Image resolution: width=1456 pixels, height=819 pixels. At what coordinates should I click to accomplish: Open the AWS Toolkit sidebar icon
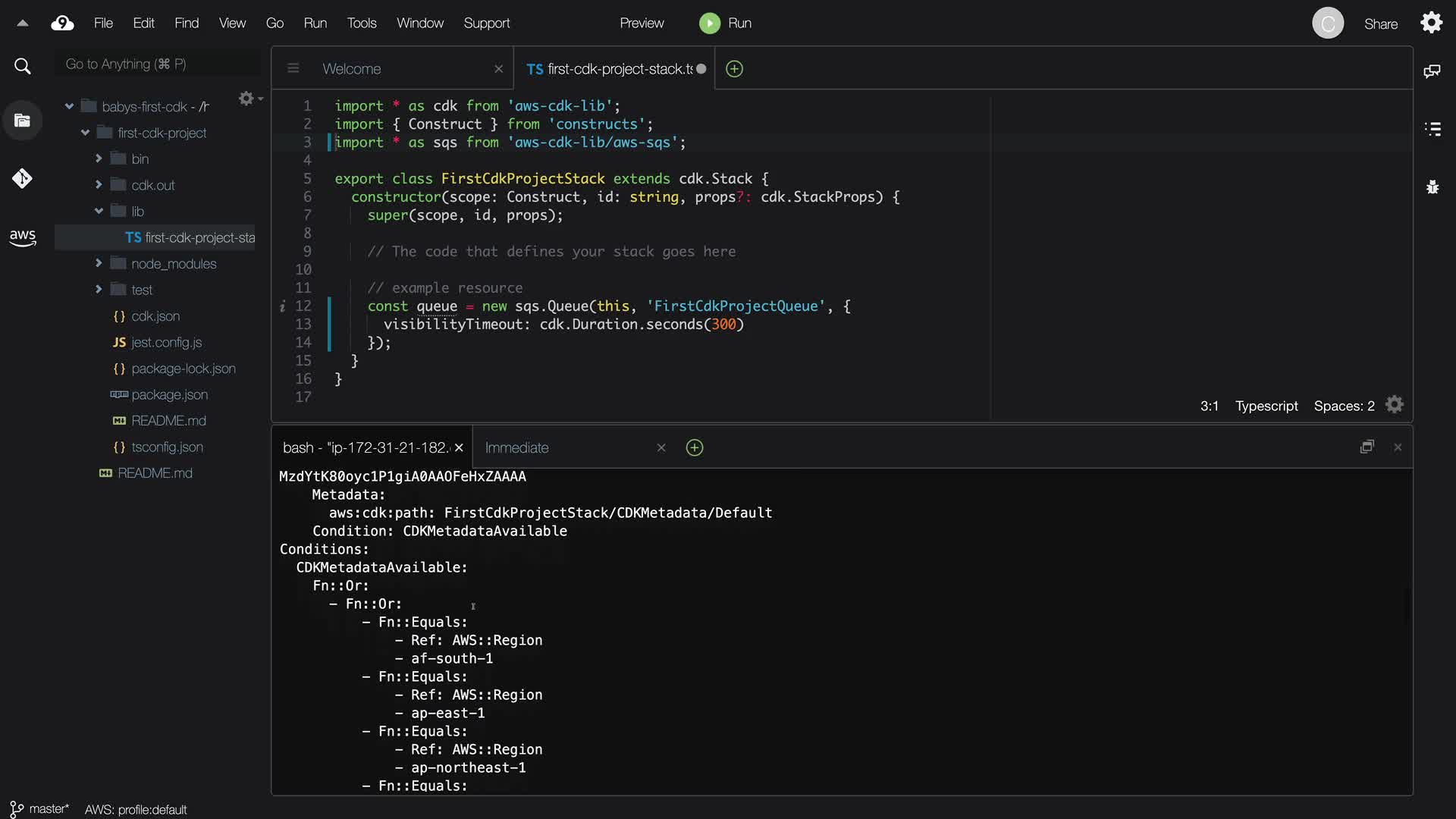[23, 237]
